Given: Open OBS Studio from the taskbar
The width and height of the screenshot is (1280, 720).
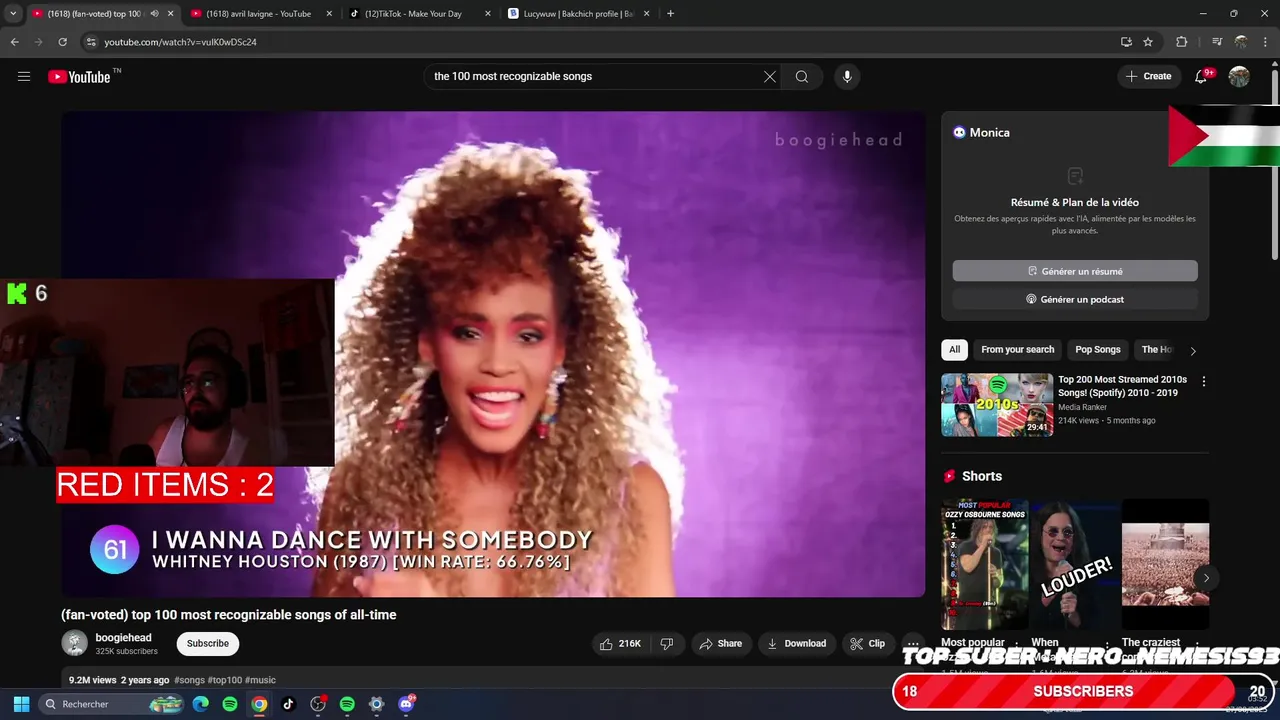Looking at the screenshot, I should pos(318,704).
